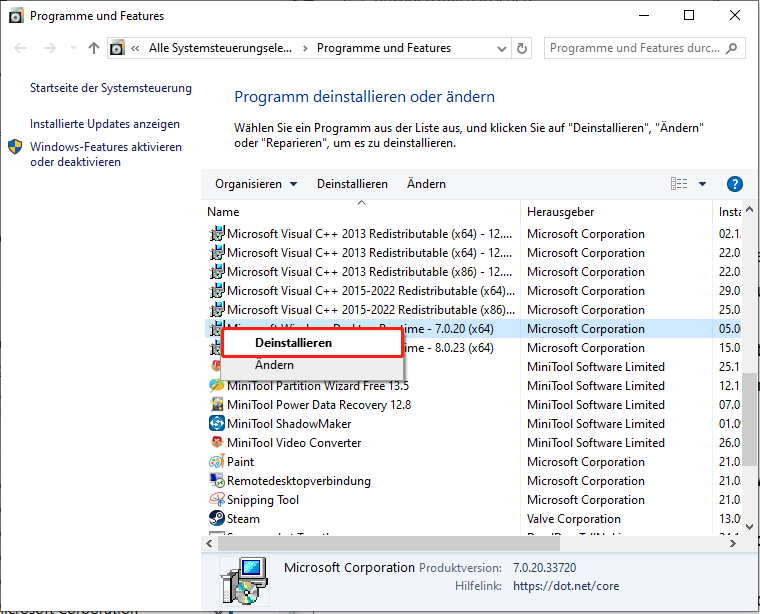Image resolution: width=760 pixels, height=614 pixels.
Task: Click the horizontal scrollbar thumb
Action: tap(389, 544)
